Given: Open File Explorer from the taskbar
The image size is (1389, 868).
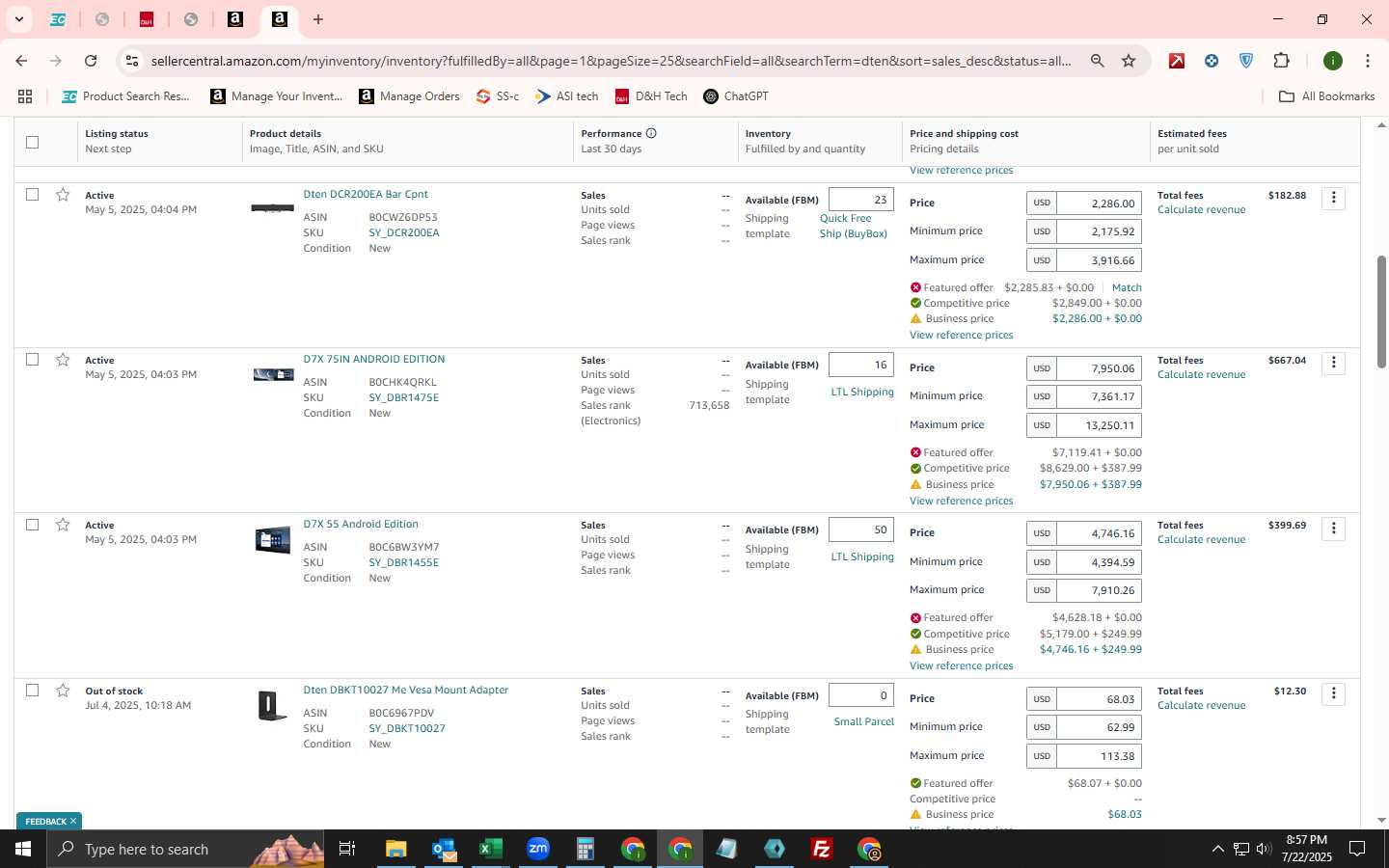Looking at the screenshot, I should point(395,849).
